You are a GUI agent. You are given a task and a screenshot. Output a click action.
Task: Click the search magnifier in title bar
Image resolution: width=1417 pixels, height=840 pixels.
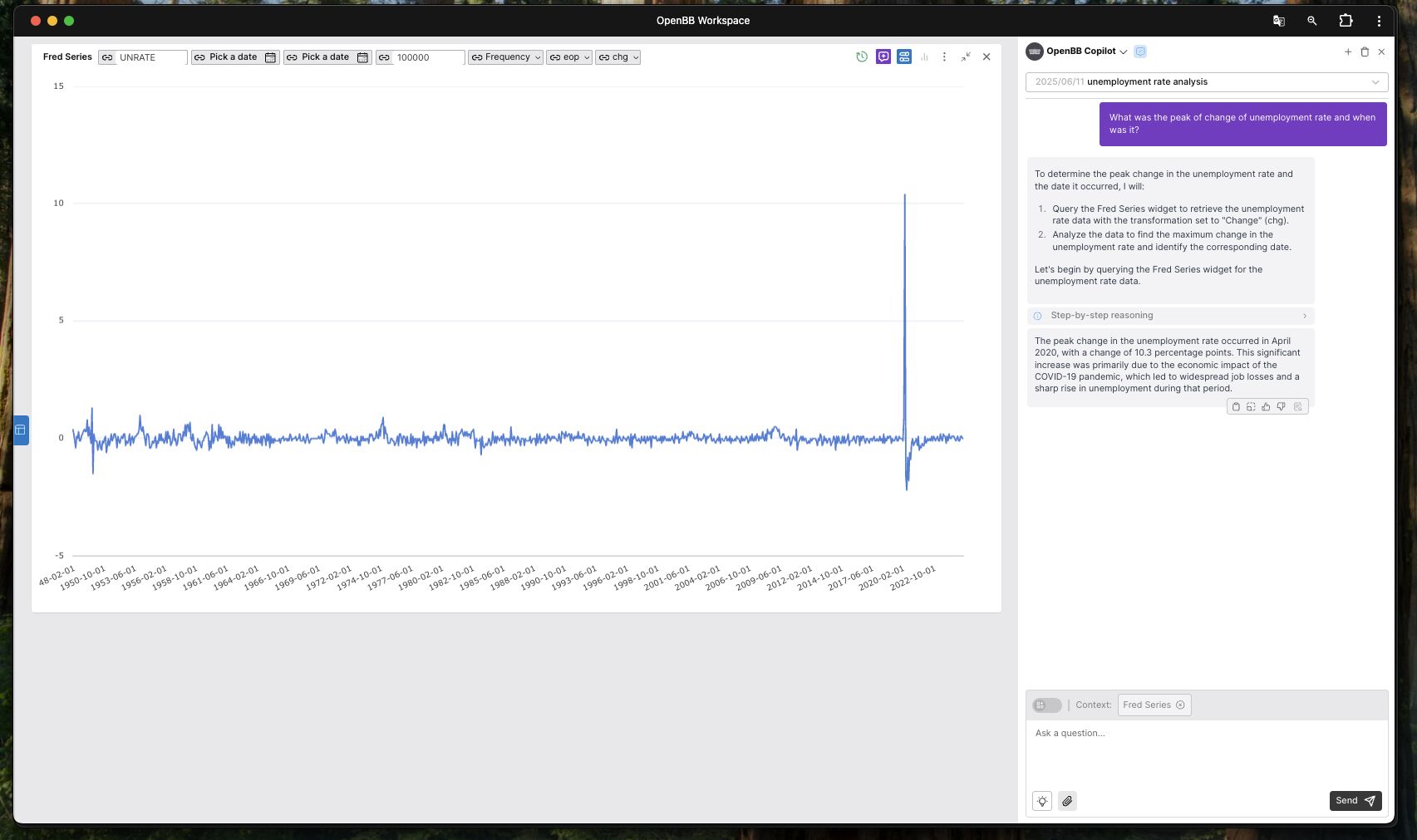coord(1312,21)
